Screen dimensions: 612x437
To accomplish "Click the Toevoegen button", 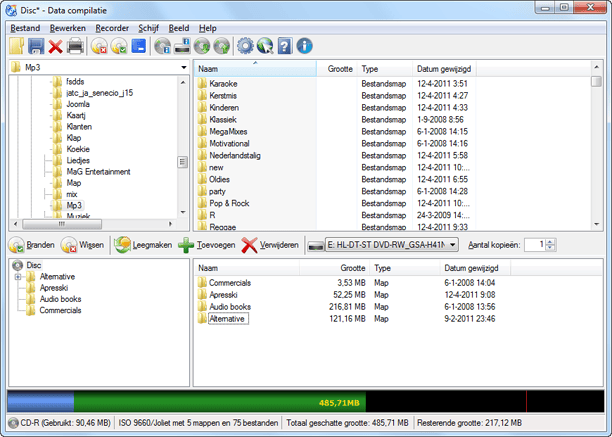I will click(x=207, y=245).
